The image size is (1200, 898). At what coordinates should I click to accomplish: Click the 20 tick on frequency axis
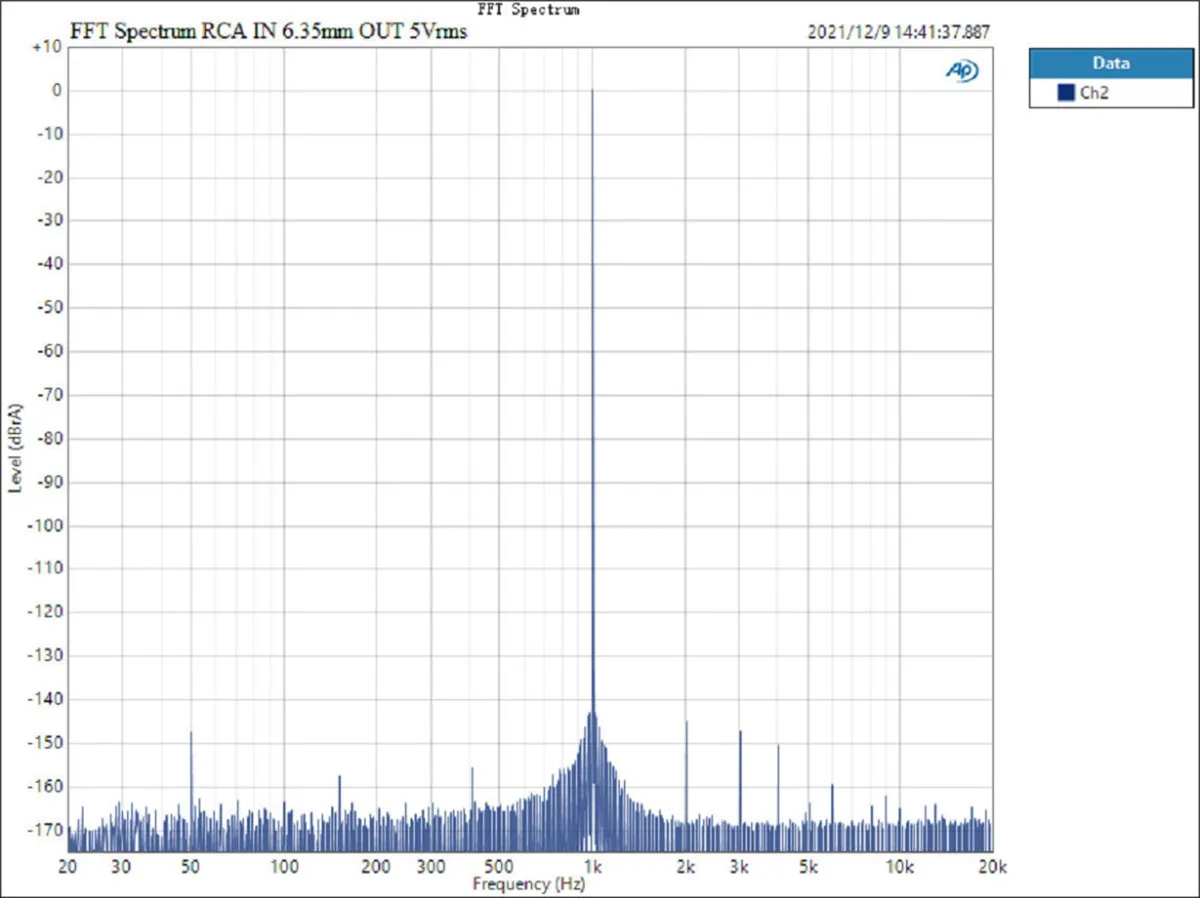pyautogui.click(x=68, y=866)
